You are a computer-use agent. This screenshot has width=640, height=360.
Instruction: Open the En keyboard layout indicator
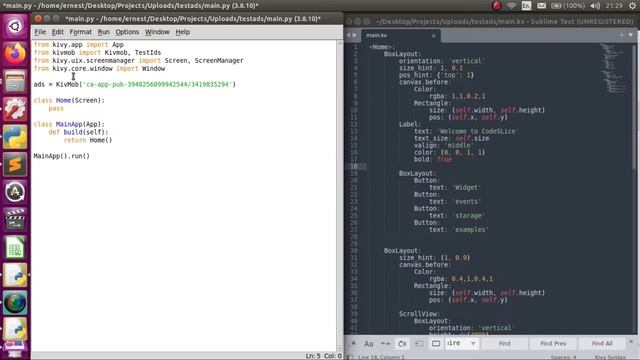pyautogui.click(x=527, y=6)
